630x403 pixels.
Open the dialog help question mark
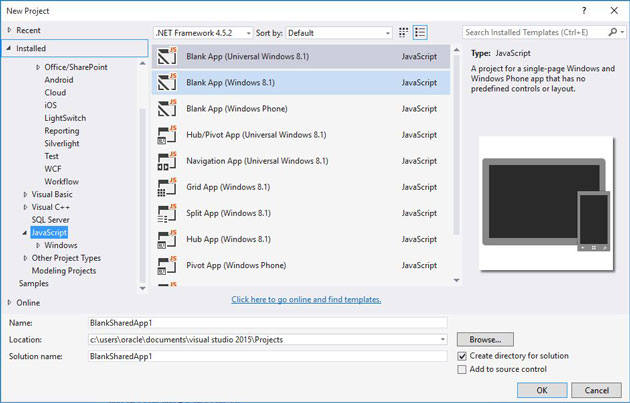click(x=584, y=11)
